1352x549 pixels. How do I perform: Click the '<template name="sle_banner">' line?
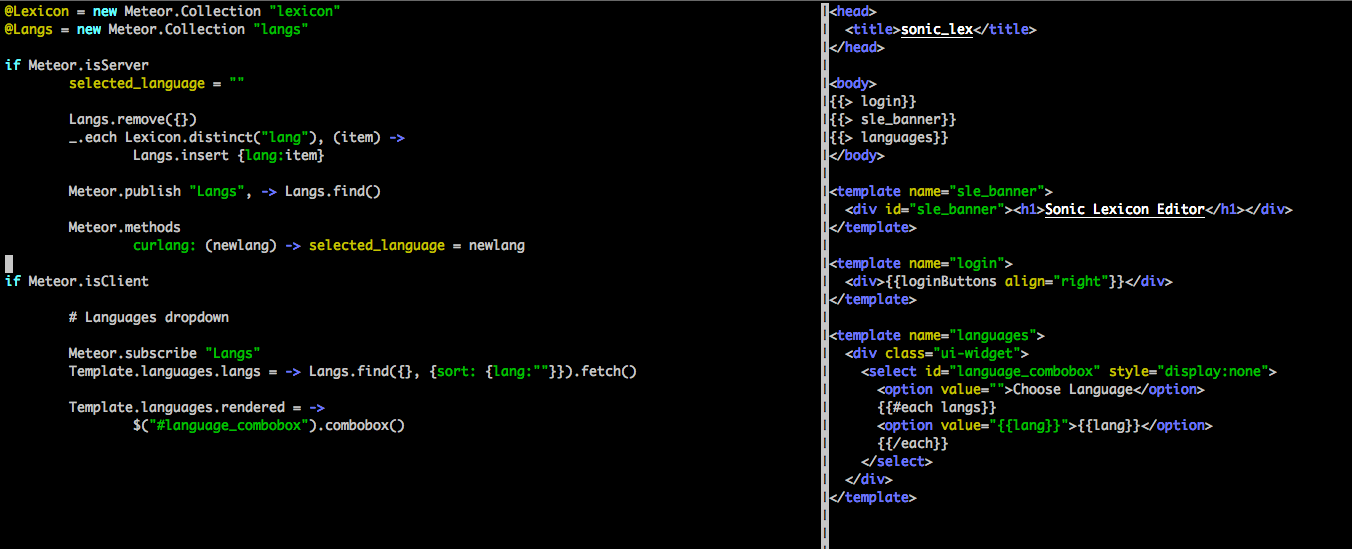[941, 191]
